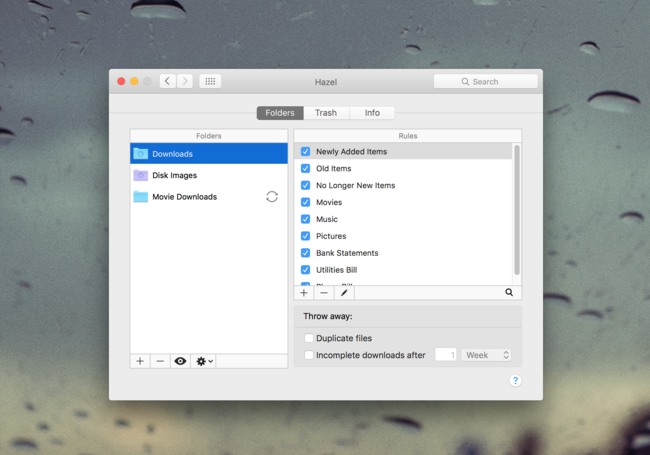650x455 pixels.
Task: Open the gear actions menu under Folders
Action: click(204, 361)
